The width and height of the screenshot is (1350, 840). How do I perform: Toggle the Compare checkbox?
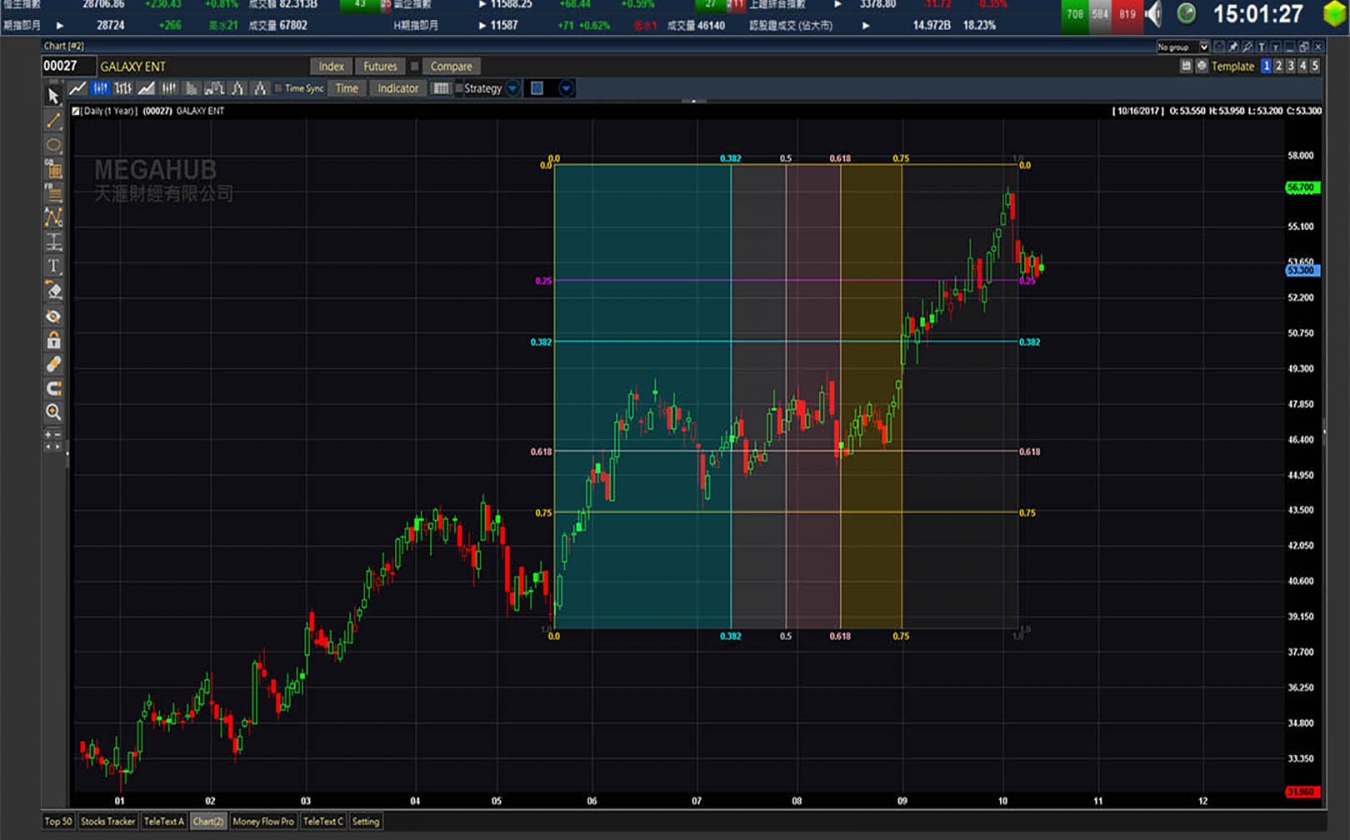pos(414,66)
